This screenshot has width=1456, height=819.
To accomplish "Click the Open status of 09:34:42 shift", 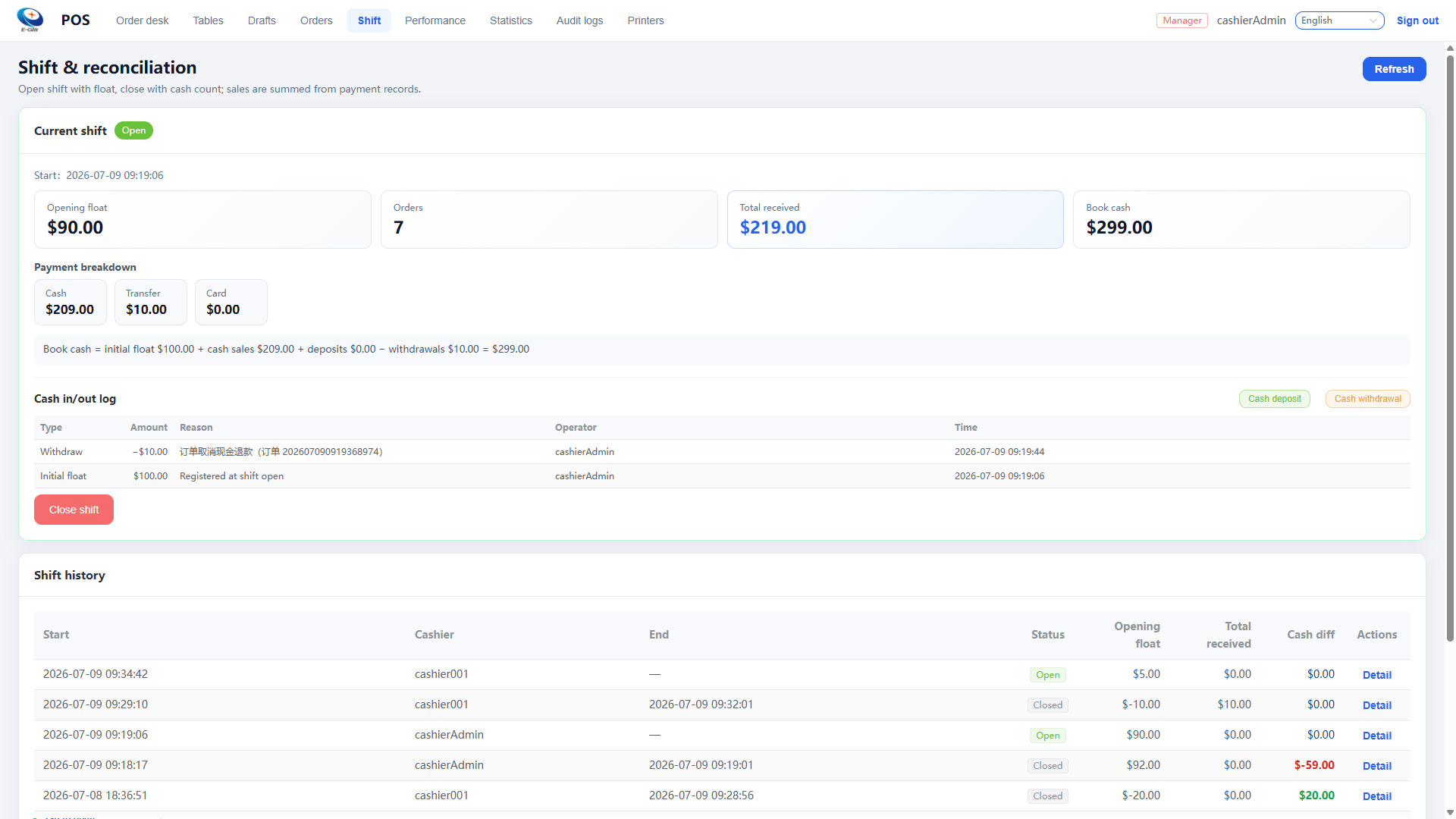I will pyautogui.click(x=1047, y=675).
